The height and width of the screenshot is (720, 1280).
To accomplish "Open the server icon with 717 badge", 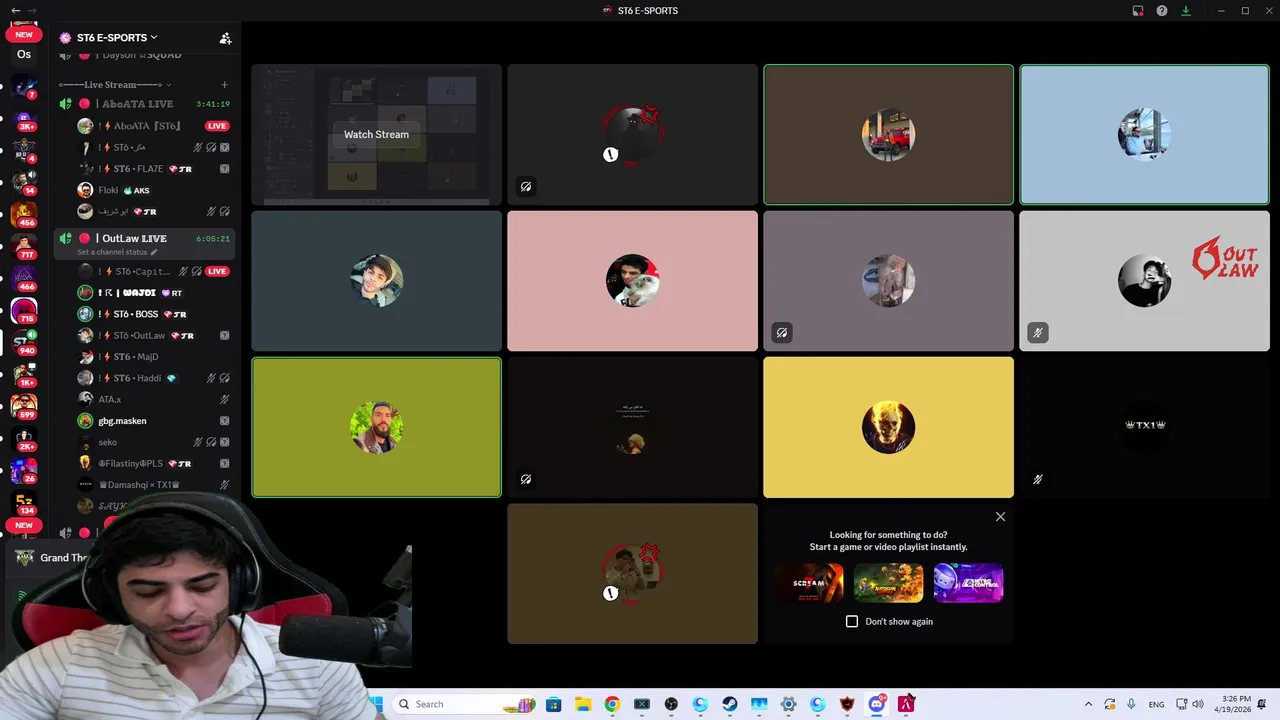I will click(x=24, y=246).
